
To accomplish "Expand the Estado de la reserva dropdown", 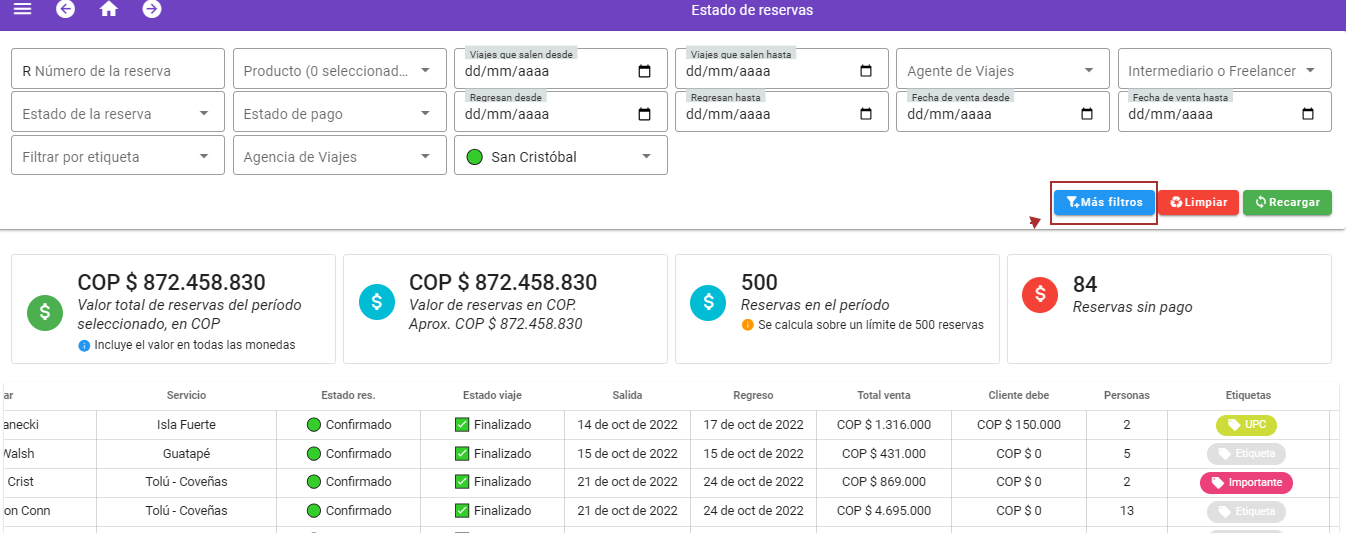I will (x=118, y=114).
